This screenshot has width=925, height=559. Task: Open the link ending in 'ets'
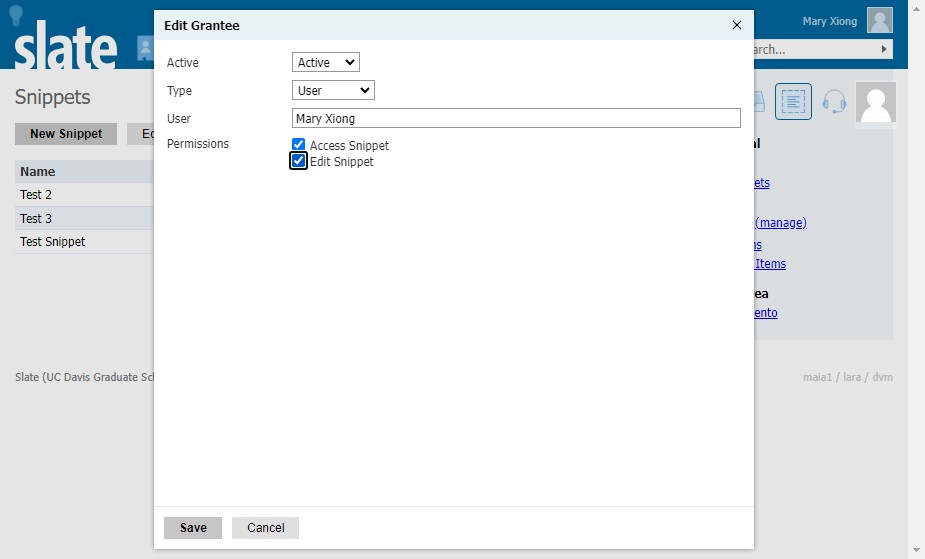pyautogui.click(x=762, y=183)
